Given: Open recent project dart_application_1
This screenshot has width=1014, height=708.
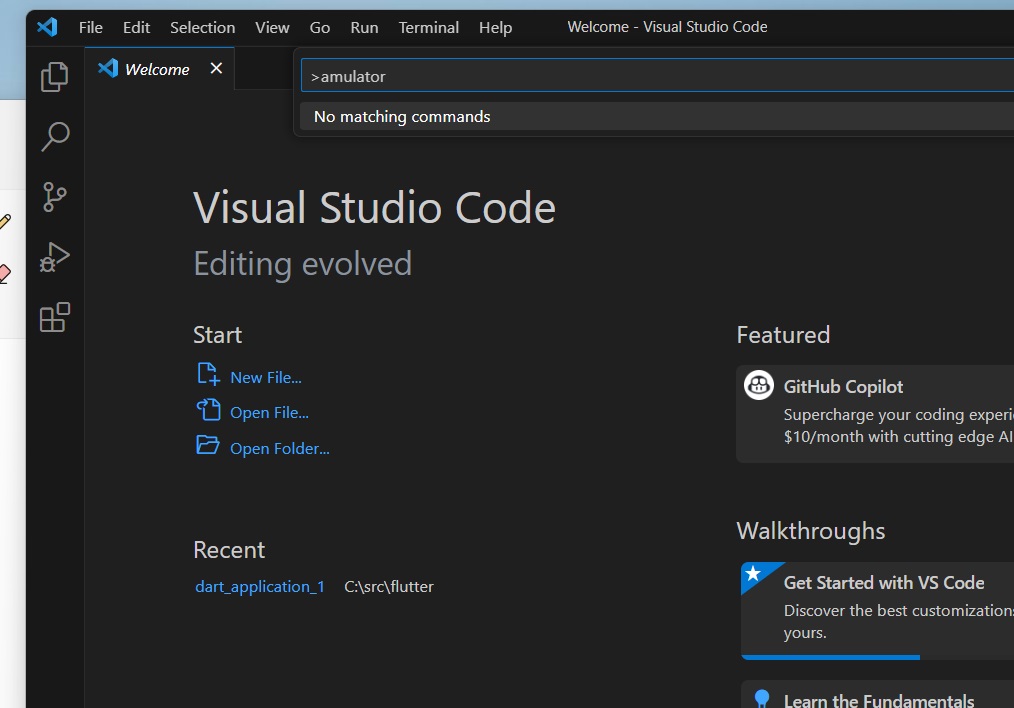Looking at the screenshot, I should (x=260, y=586).
